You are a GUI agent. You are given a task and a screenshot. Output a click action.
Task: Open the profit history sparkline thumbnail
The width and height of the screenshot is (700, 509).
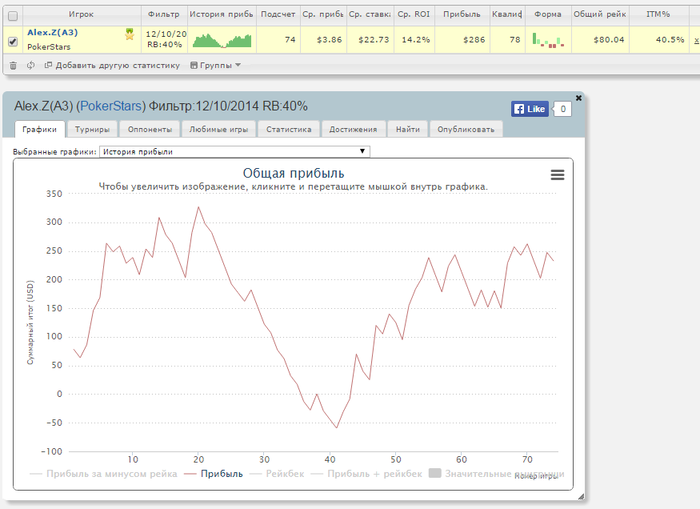[x=222, y=40]
